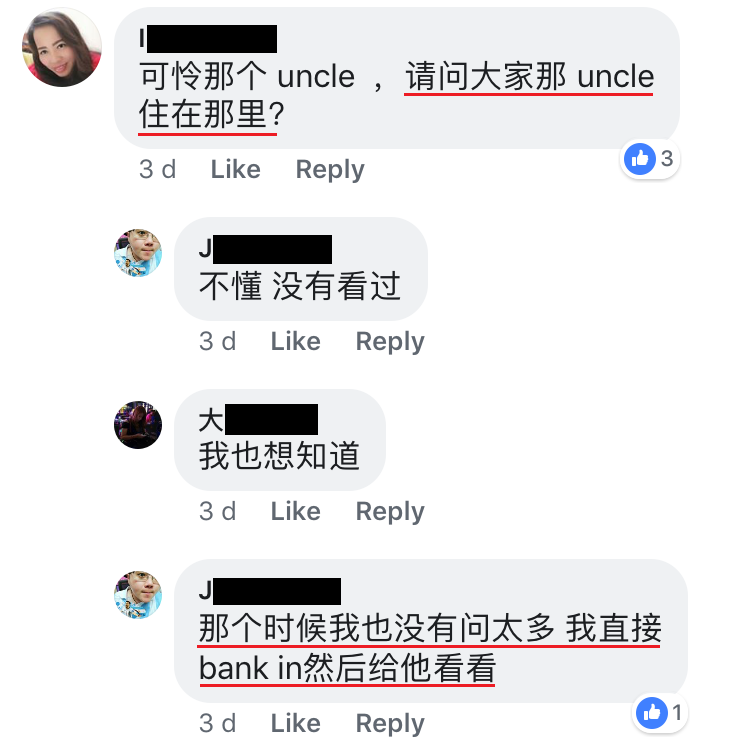Open avatar beside the bank in comment
Screen dimensions: 748x741
point(138,595)
